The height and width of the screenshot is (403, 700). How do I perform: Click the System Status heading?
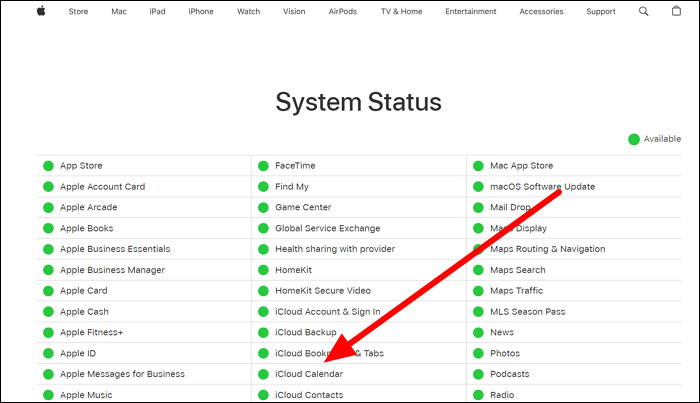click(358, 102)
